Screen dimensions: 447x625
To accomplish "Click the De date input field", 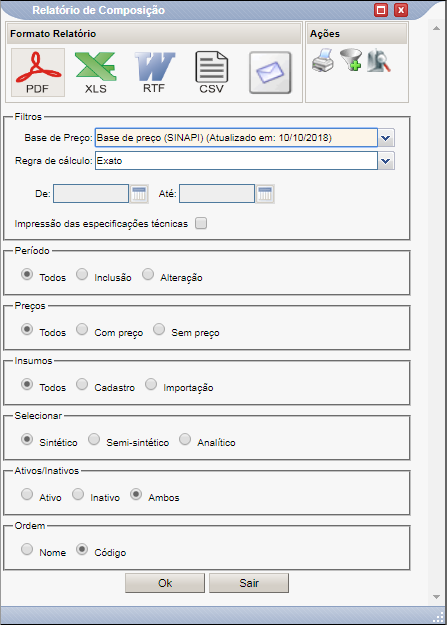I will coord(91,194).
